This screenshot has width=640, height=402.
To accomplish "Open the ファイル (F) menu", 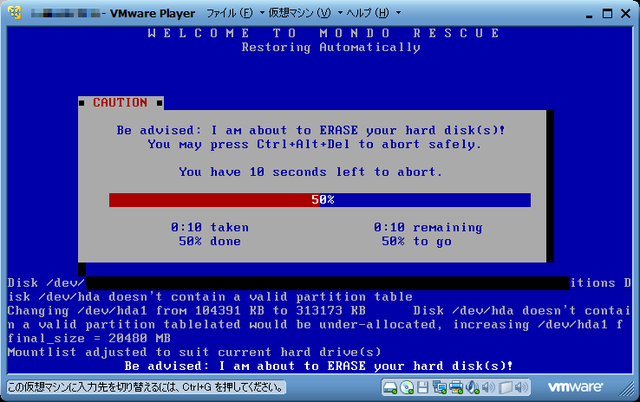I will (x=229, y=13).
